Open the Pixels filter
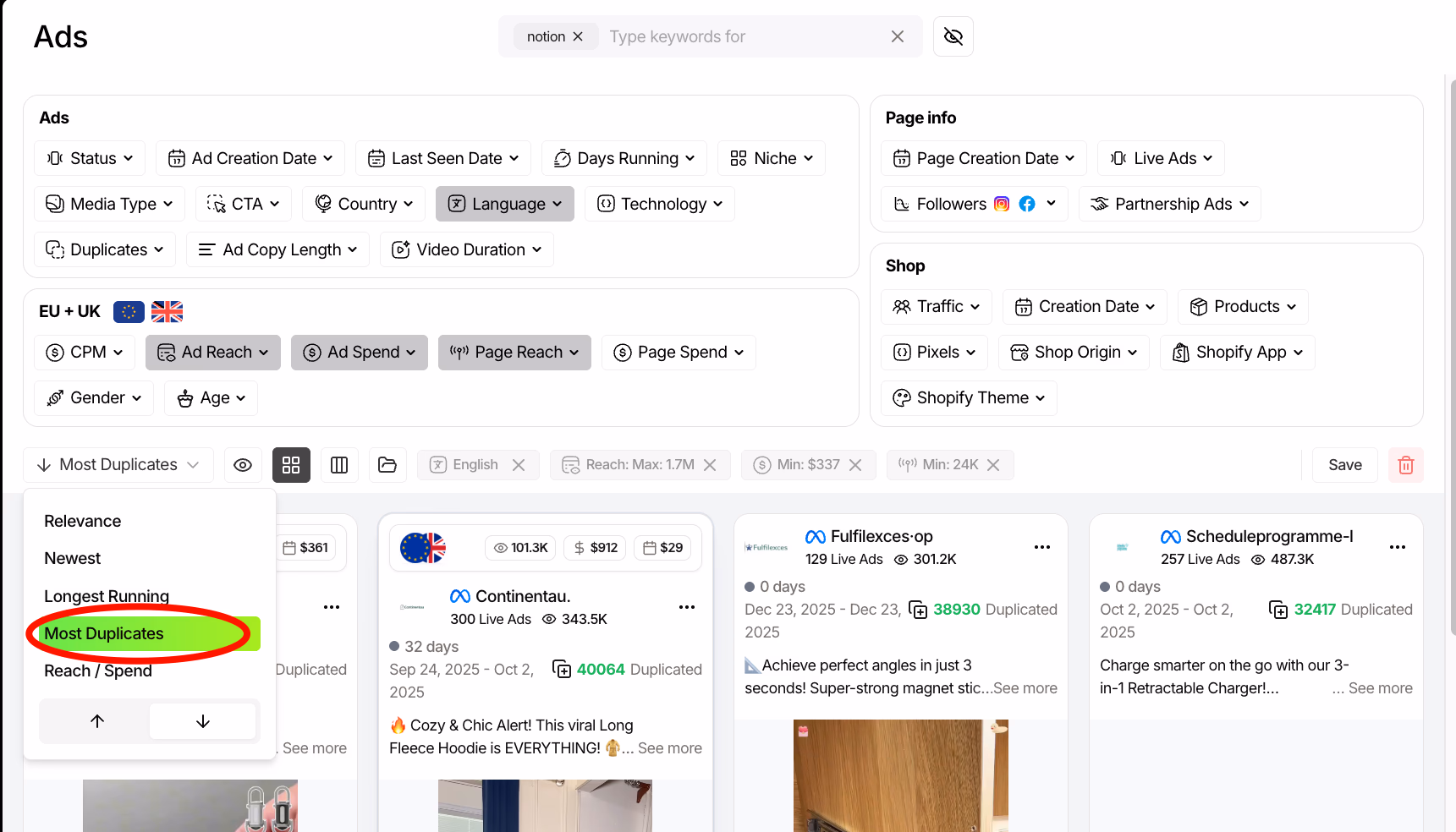This screenshot has height=832, width=1456. click(x=934, y=353)
